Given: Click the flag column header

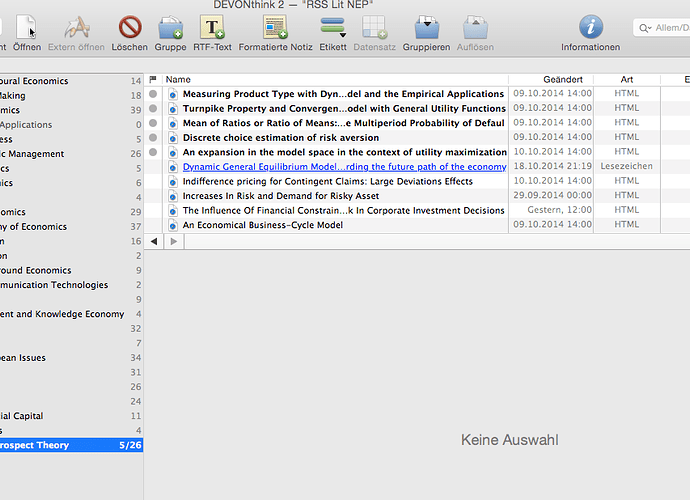Looking at the screenshot, I should [153, 79].
